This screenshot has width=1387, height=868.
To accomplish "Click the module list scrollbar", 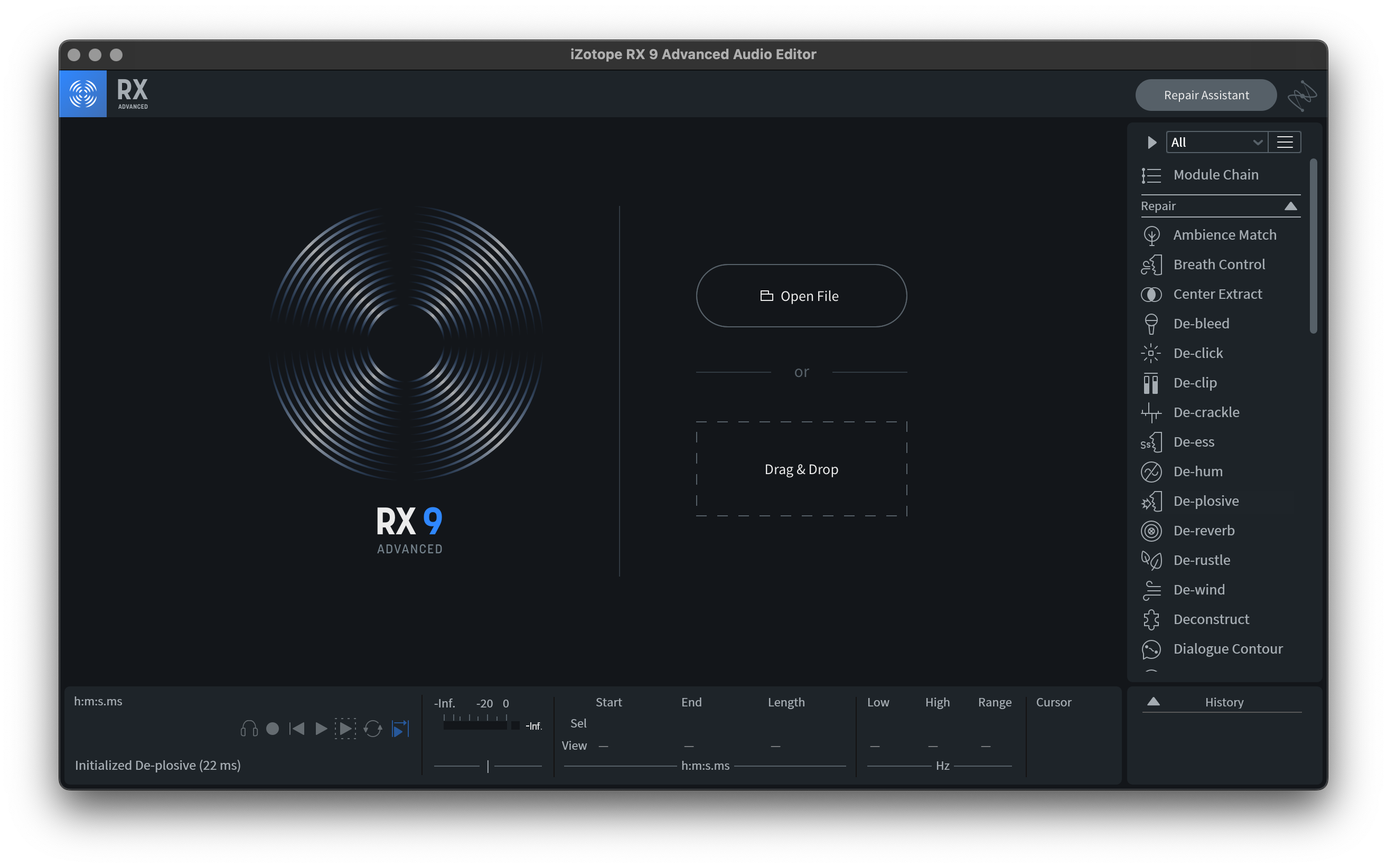I will coord(1313,247).
